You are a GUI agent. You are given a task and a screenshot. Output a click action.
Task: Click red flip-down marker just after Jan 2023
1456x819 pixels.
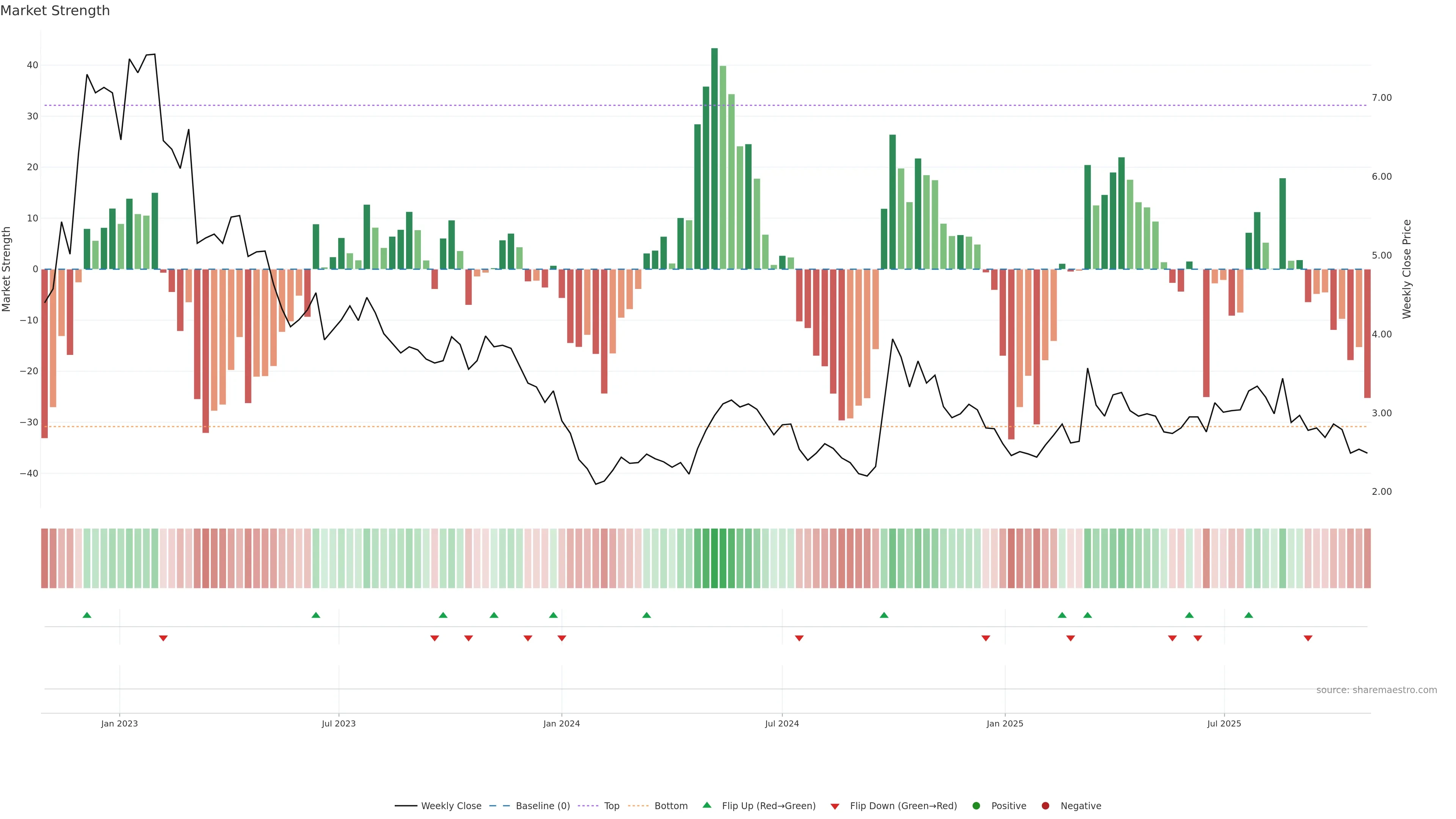pyautogui.click(x=163, y=638)
